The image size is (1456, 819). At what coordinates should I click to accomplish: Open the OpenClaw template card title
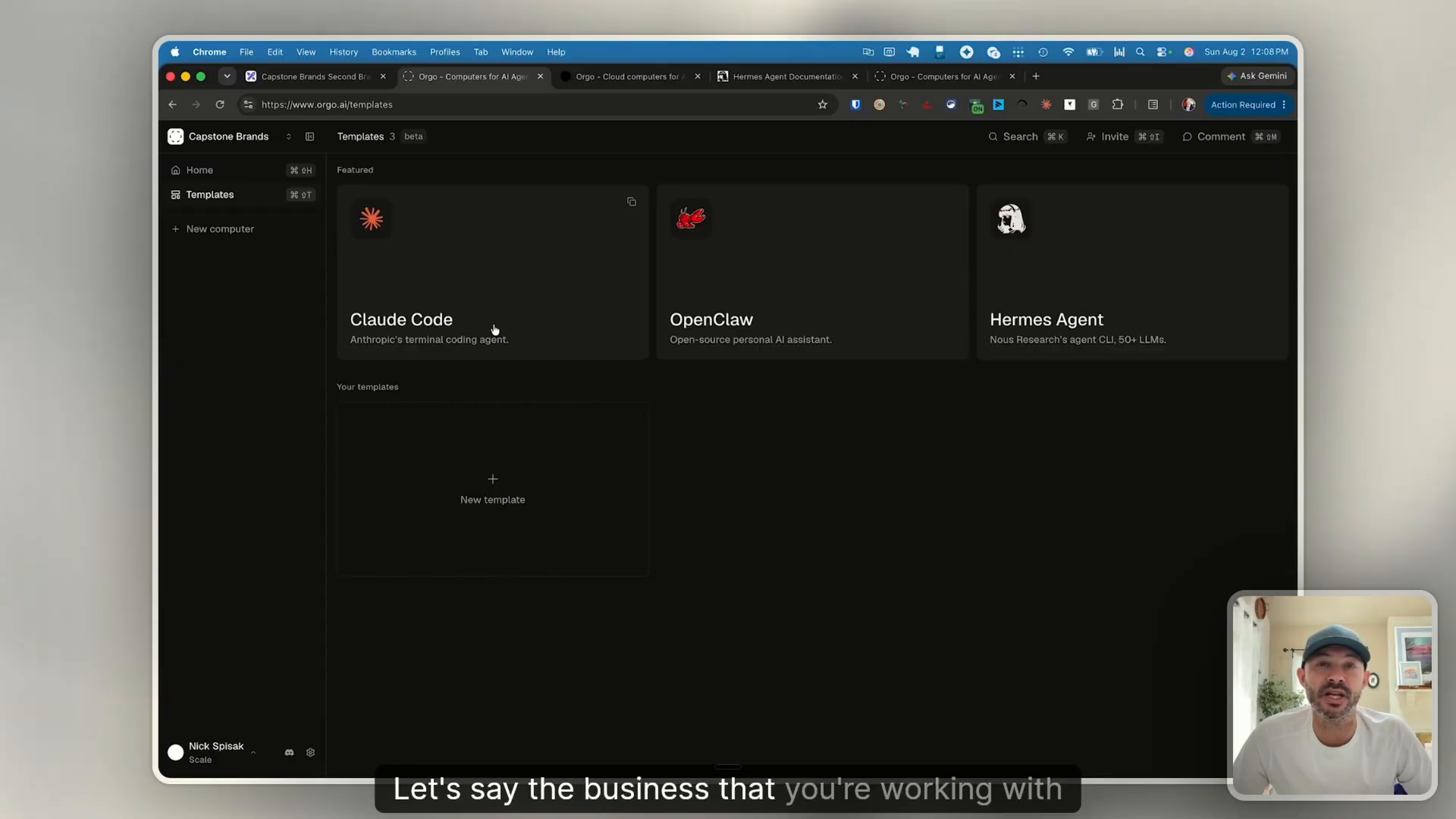(711, 319)
